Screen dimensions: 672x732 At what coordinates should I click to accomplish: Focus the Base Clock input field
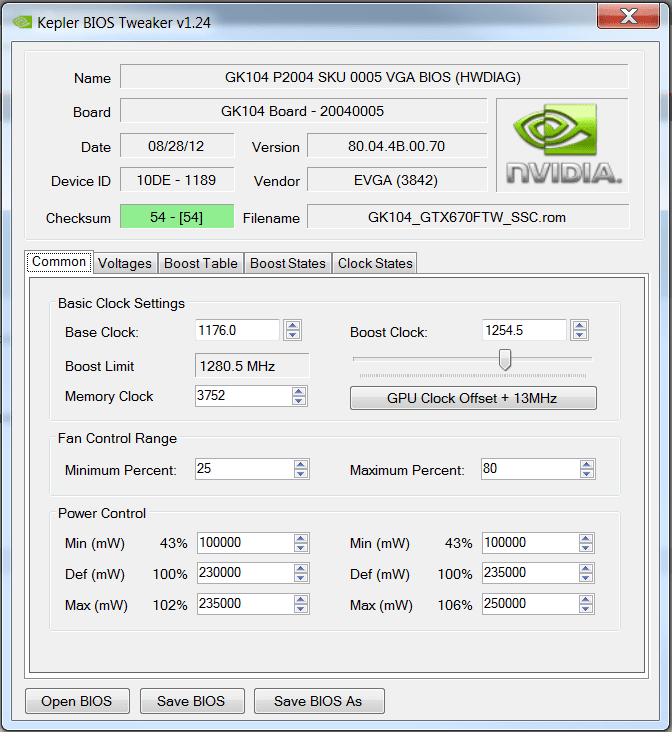[x=237, y=331]
